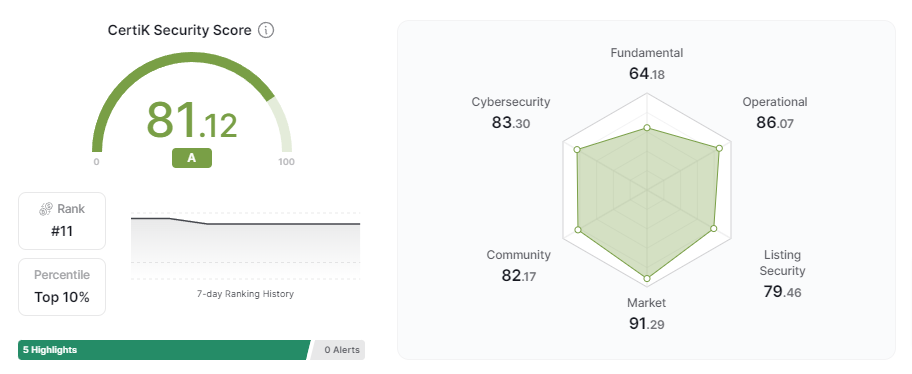Screen dimensions: 912x374
Task: Select the A grade badge
Action: (192, 158)
